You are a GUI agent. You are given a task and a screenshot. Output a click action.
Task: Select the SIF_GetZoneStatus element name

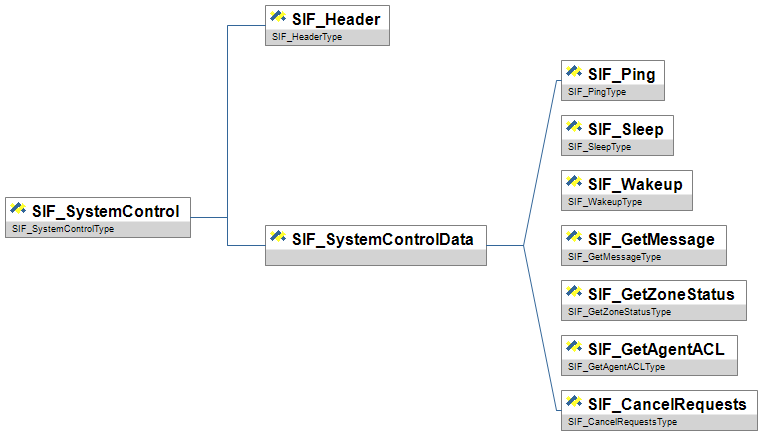coord(661,294)
